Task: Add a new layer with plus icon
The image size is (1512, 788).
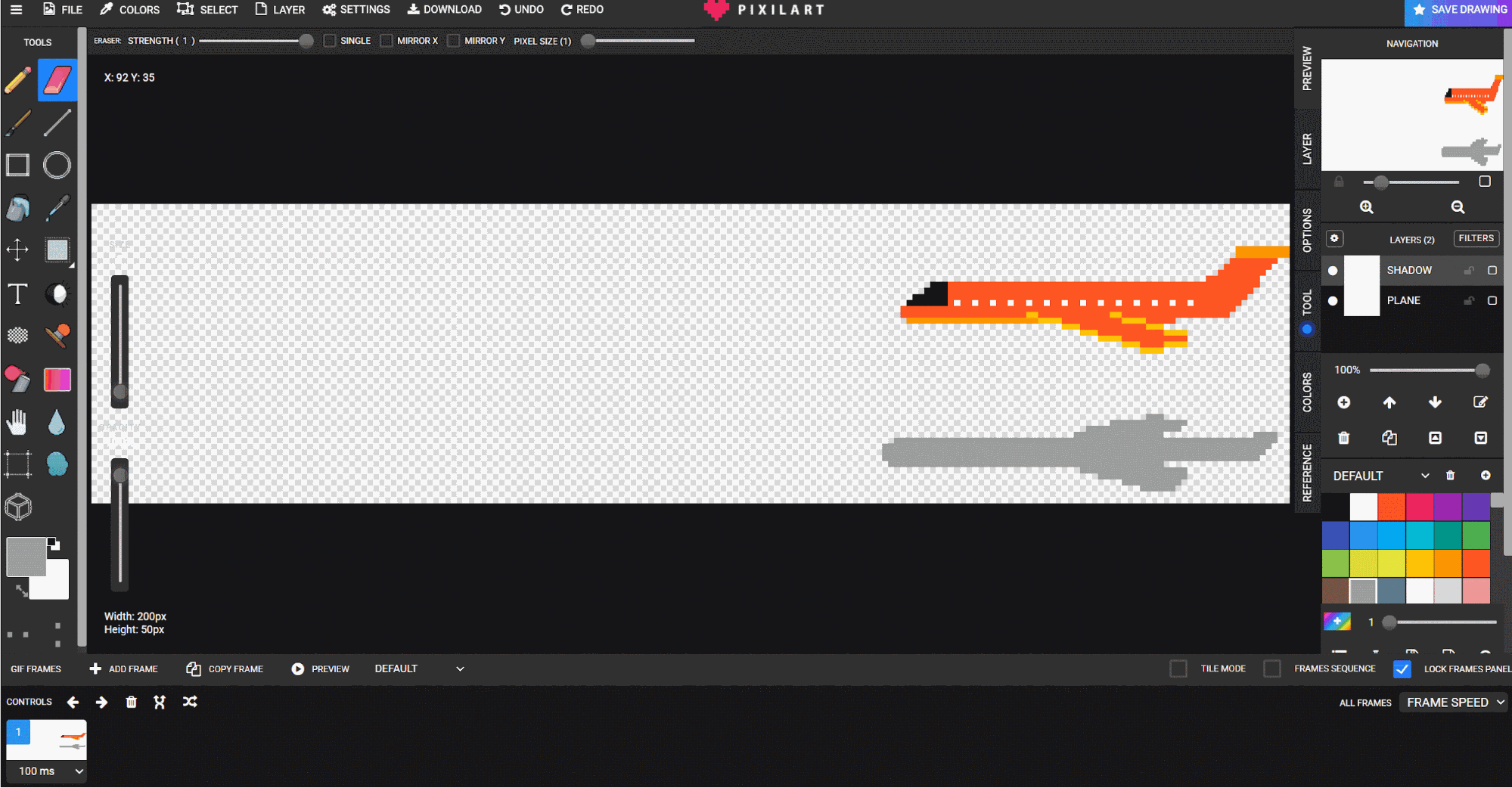Action: point(1343,402)
